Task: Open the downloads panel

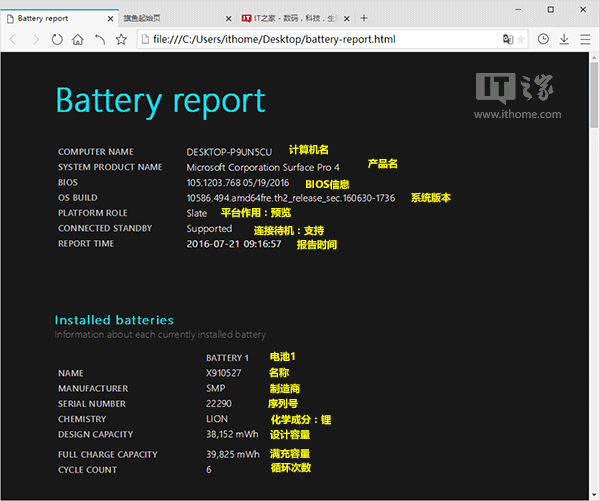Action: pyautogui.click(x=564, y=39)
